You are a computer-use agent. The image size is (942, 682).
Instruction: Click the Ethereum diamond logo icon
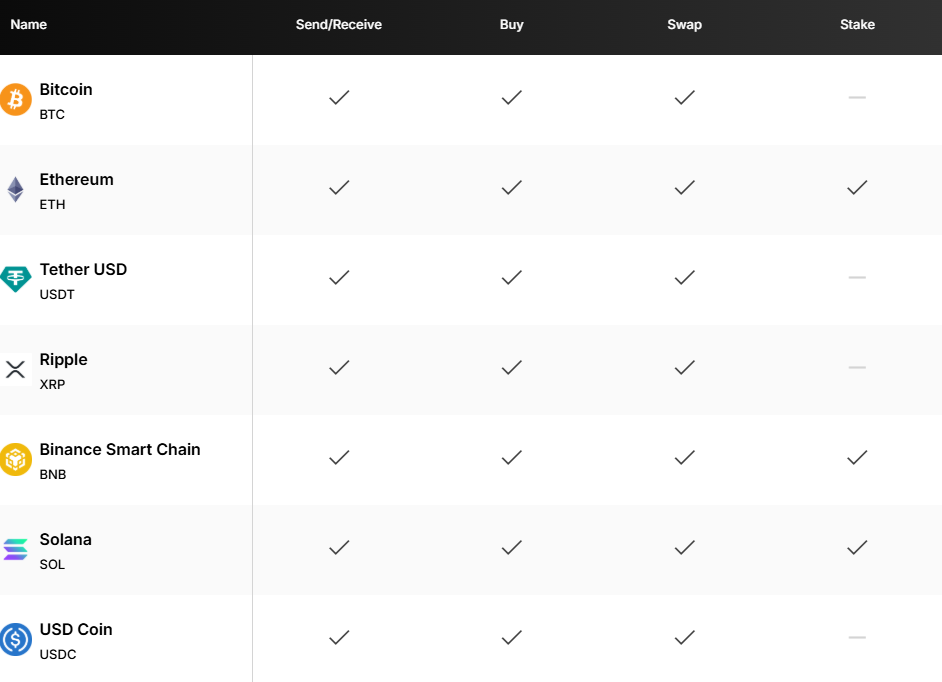[16, 189]
